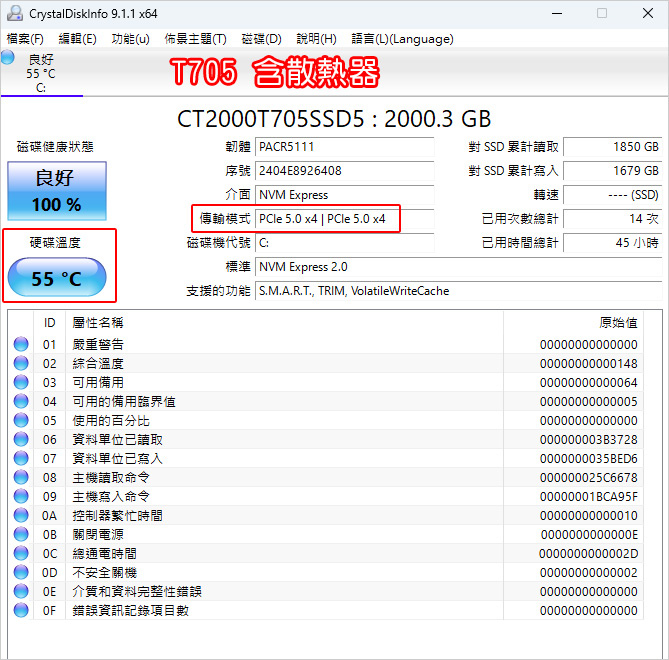Click the 良好 100 % health status button
Image resolution: width=669 pixels, height=660 pixels.
pos(57,191)
